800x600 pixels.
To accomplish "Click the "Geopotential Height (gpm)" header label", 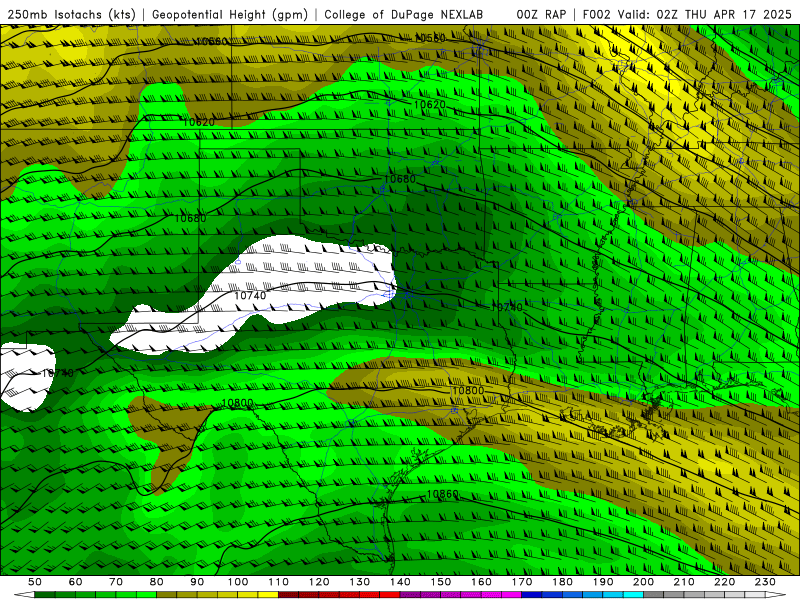I will 230,15.
